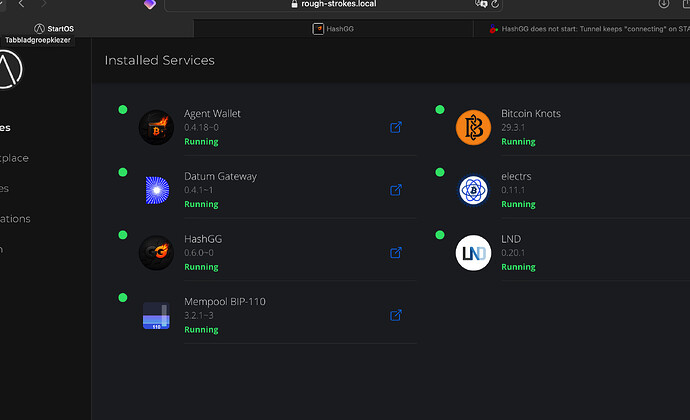Click the browser back arrow
Screen dimensions: 690x420
[x=21, y=4]
